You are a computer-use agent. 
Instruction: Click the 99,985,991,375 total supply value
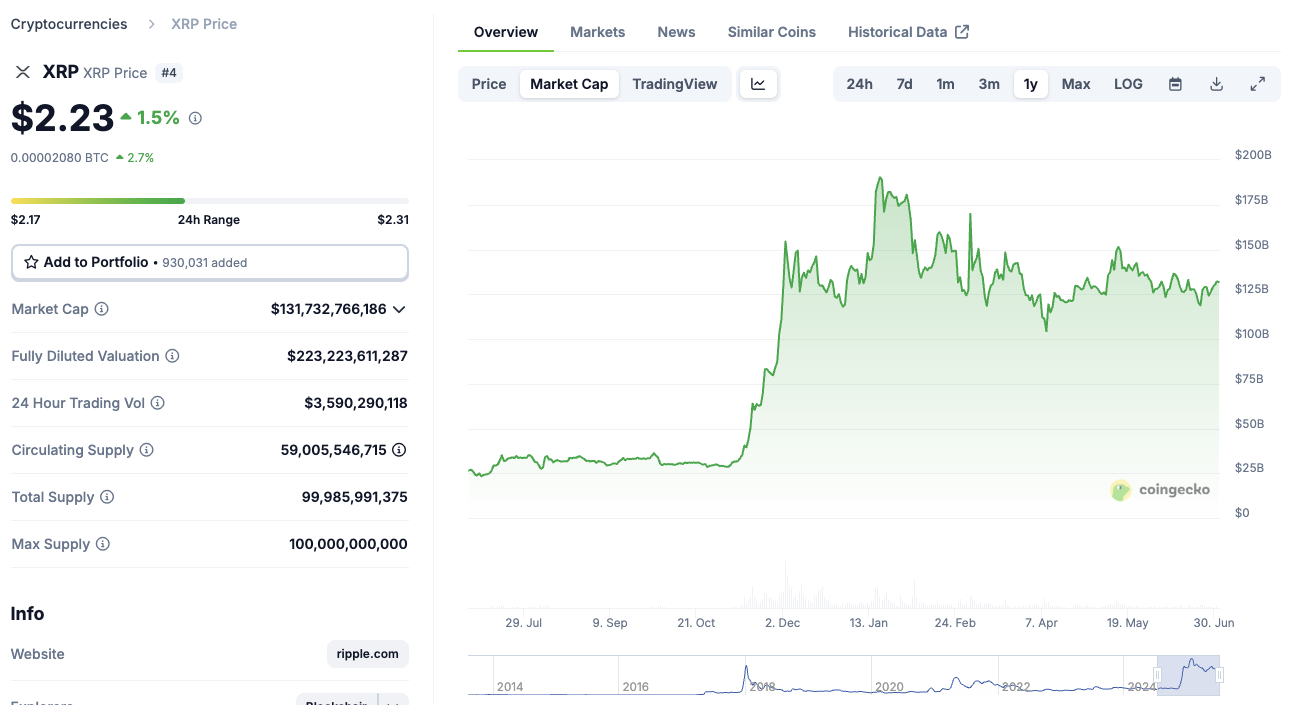[x=355, y=497]
